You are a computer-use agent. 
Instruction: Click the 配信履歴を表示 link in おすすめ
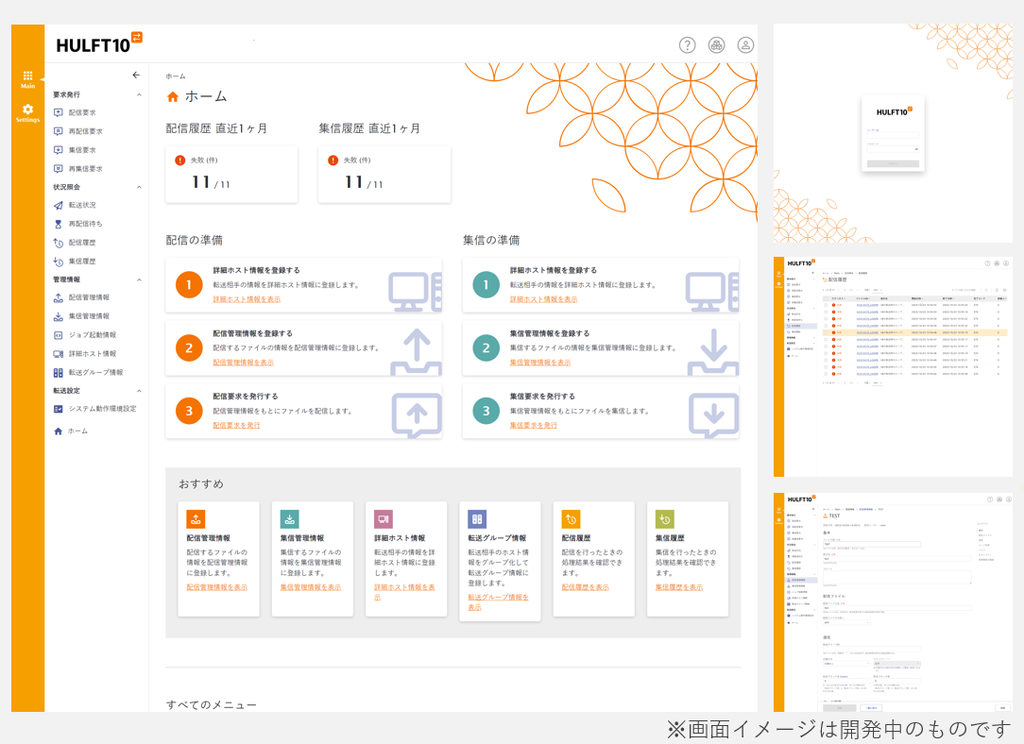[x=585, y=587]
